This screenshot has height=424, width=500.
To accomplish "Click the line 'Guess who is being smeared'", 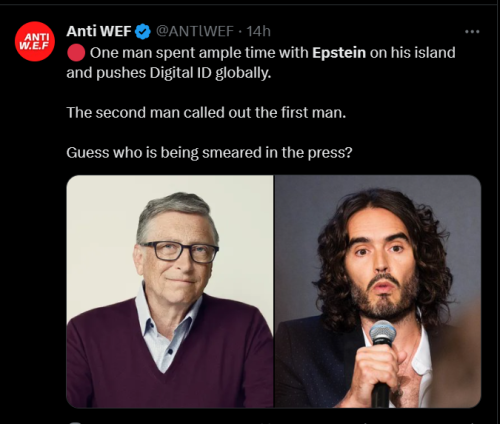I will pyautogui.click(x=209, y=153).
